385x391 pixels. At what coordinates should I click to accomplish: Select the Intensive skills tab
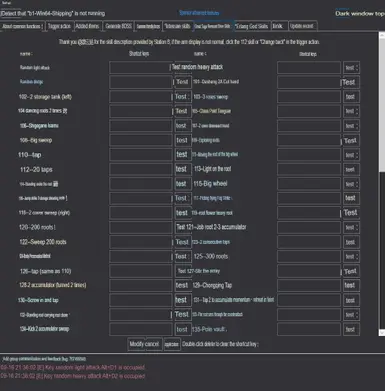point(177,26)
